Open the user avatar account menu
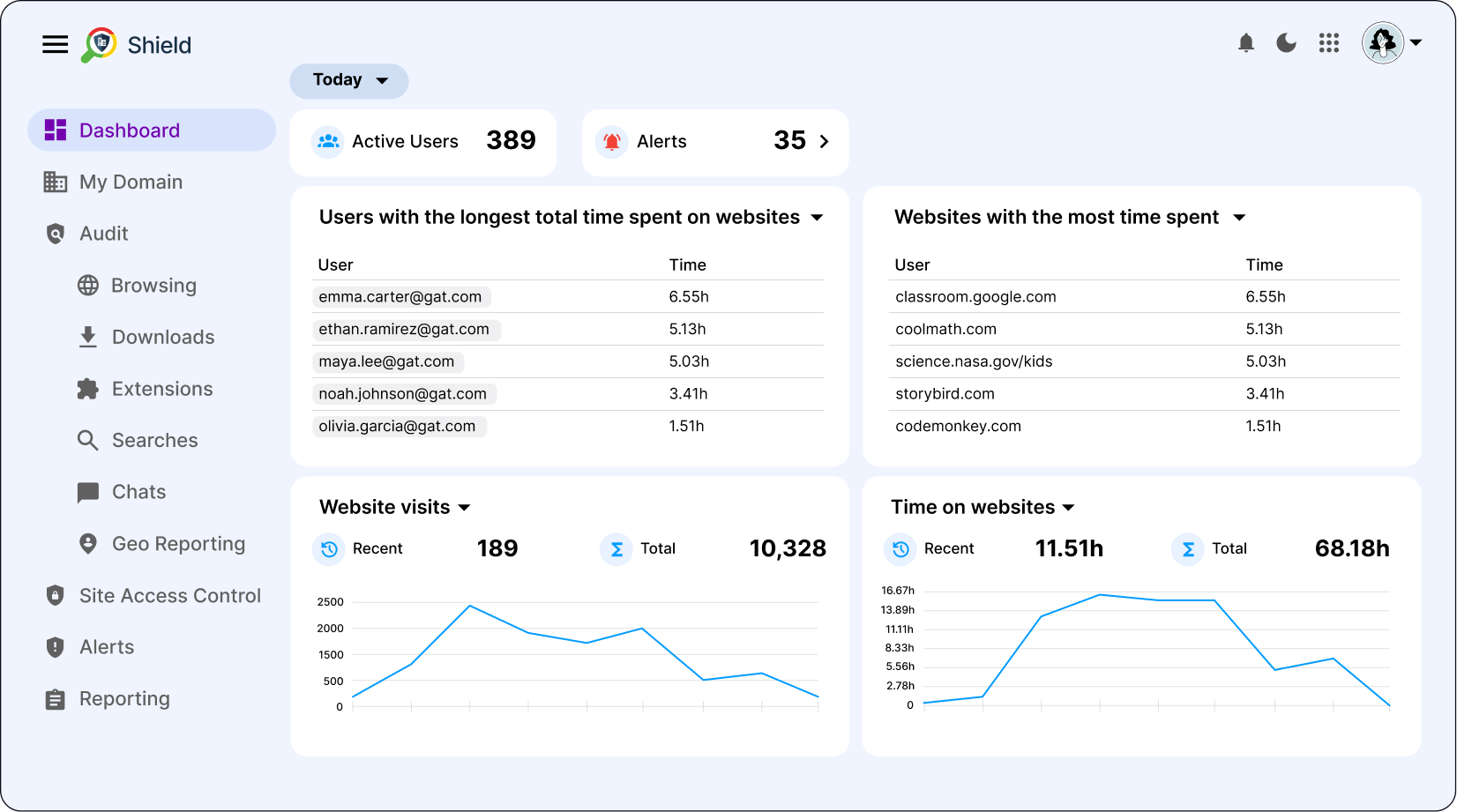 (x=1391, y=42)
